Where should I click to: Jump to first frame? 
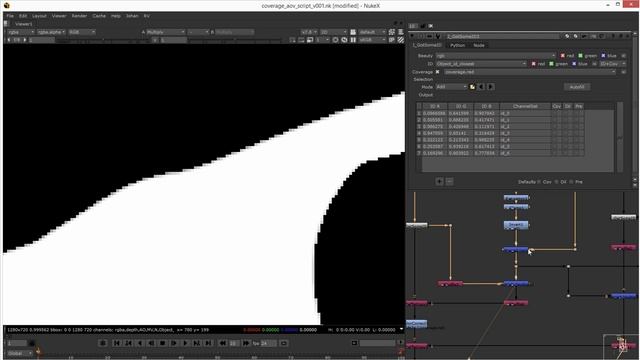(x=117, y=343)
